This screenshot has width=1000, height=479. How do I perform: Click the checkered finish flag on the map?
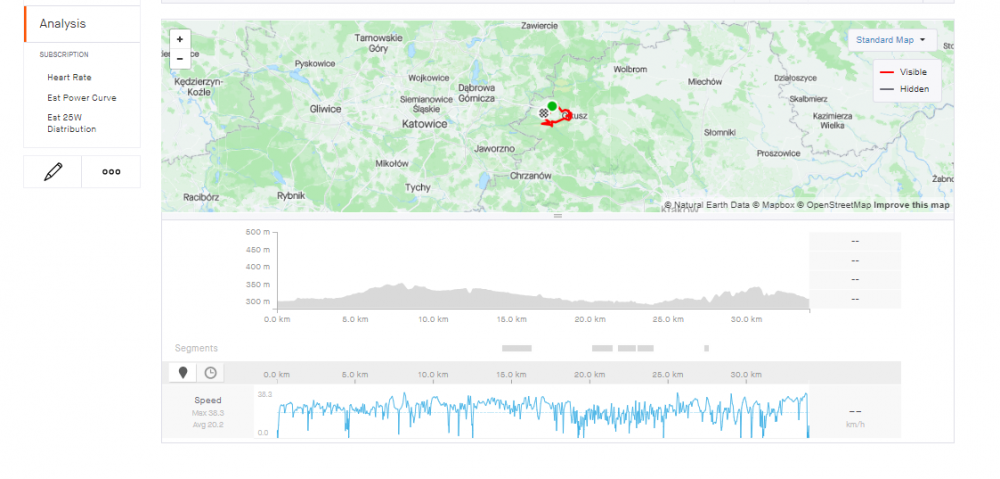coord(544,113)
